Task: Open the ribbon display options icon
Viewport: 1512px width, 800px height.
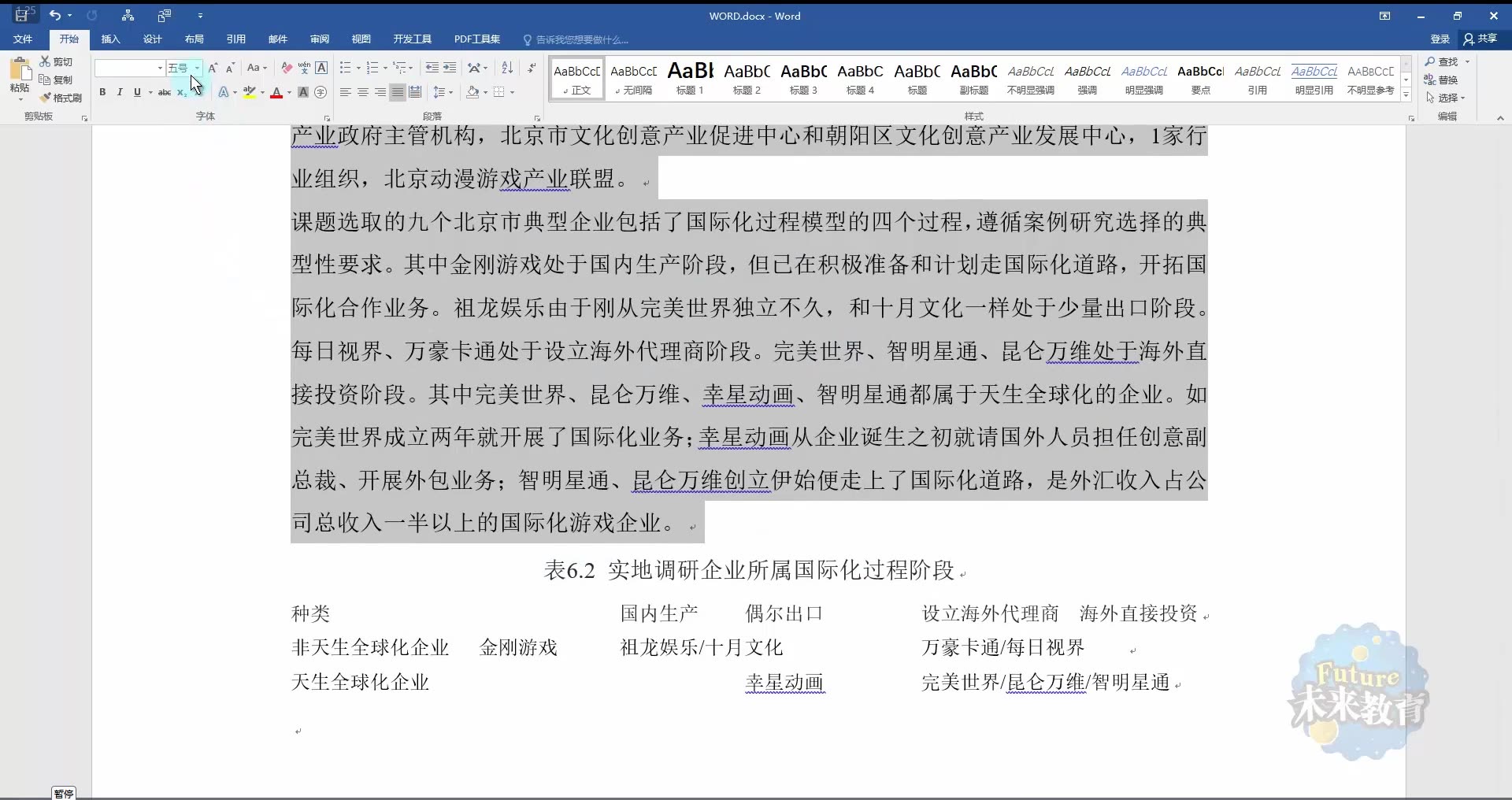Action: click(1384, 16)
